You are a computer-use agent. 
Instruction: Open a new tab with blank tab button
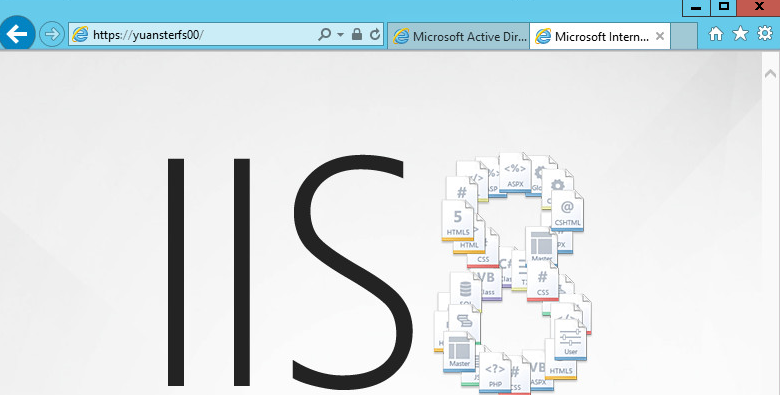coord(683,36)
